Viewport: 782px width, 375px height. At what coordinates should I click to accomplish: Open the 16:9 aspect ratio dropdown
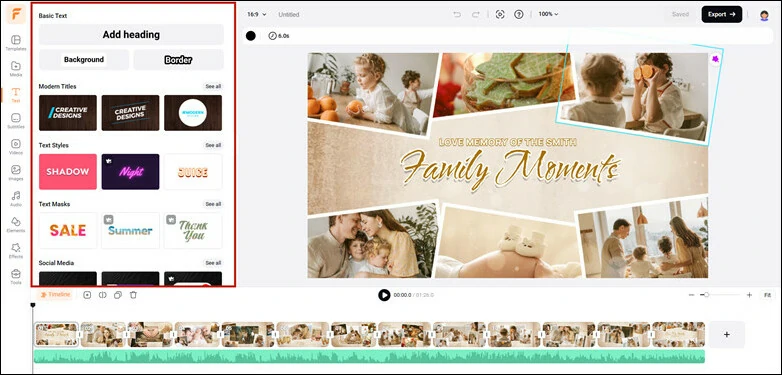tap(257, 14)
